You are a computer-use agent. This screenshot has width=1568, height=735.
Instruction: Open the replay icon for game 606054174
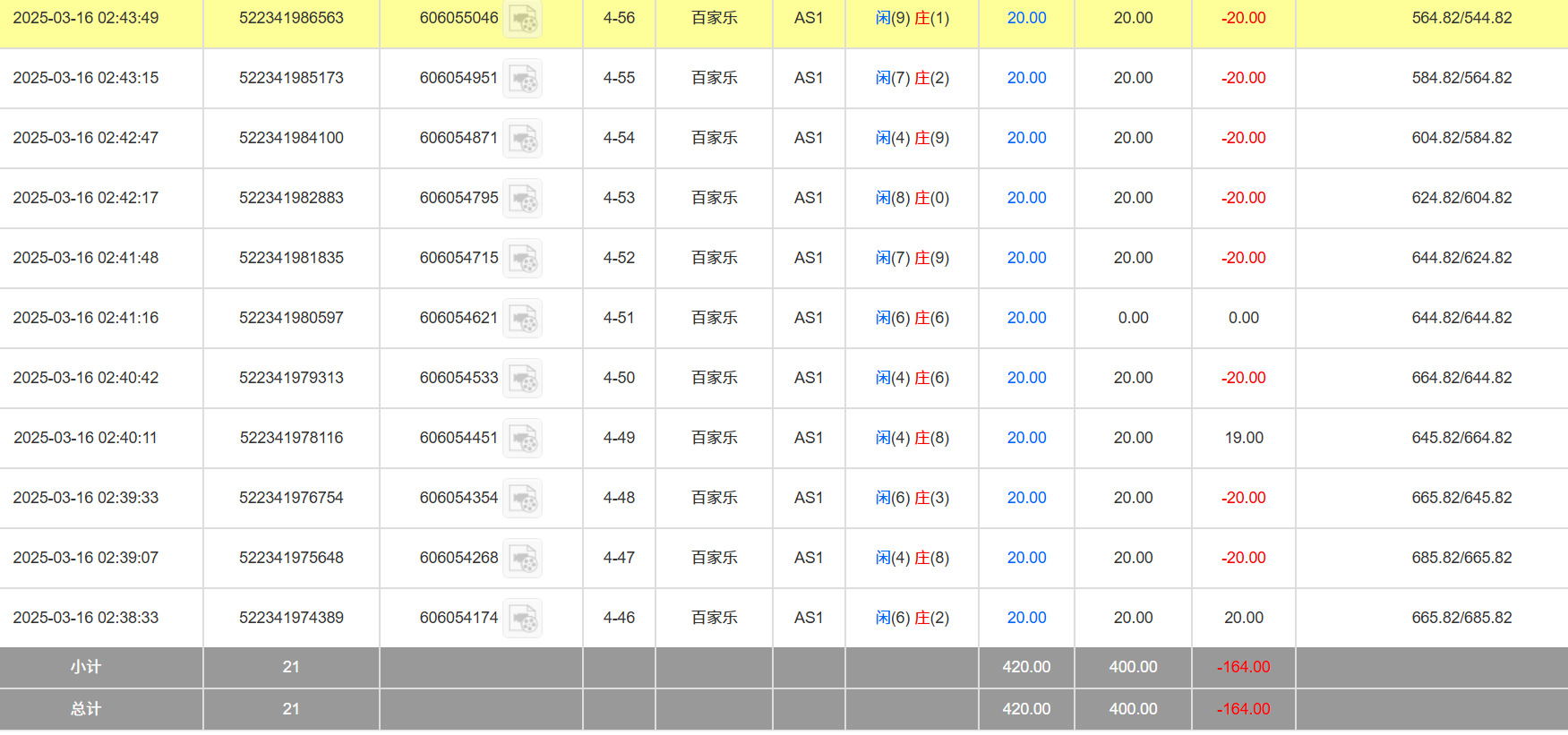522,619
